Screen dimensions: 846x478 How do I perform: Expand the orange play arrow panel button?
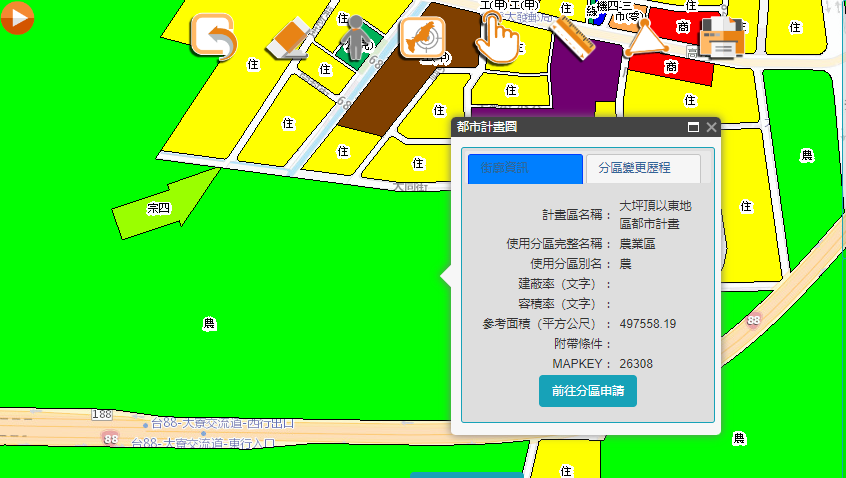pos(17,17)
